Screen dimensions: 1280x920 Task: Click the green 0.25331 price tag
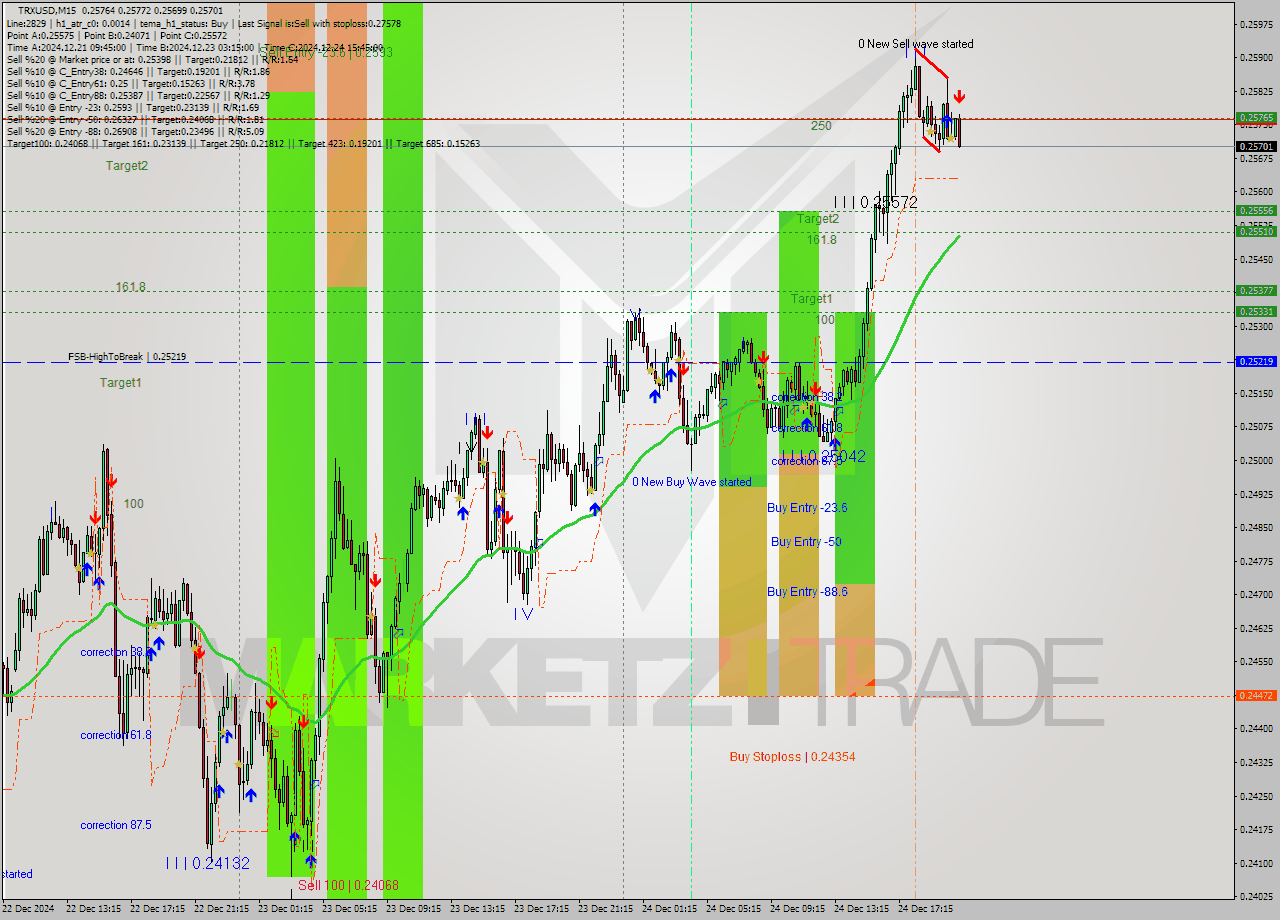[1257, 311]
